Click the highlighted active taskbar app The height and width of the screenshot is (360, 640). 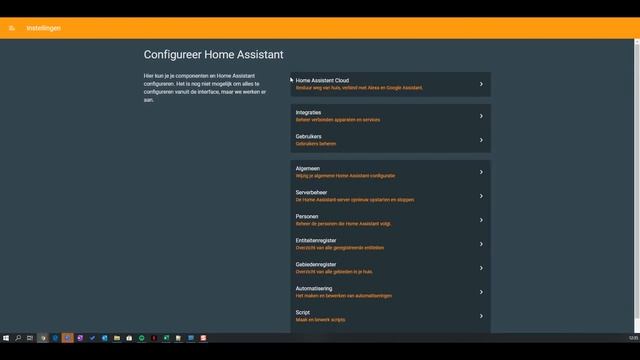pyautogui.click(x=68, y=338)
